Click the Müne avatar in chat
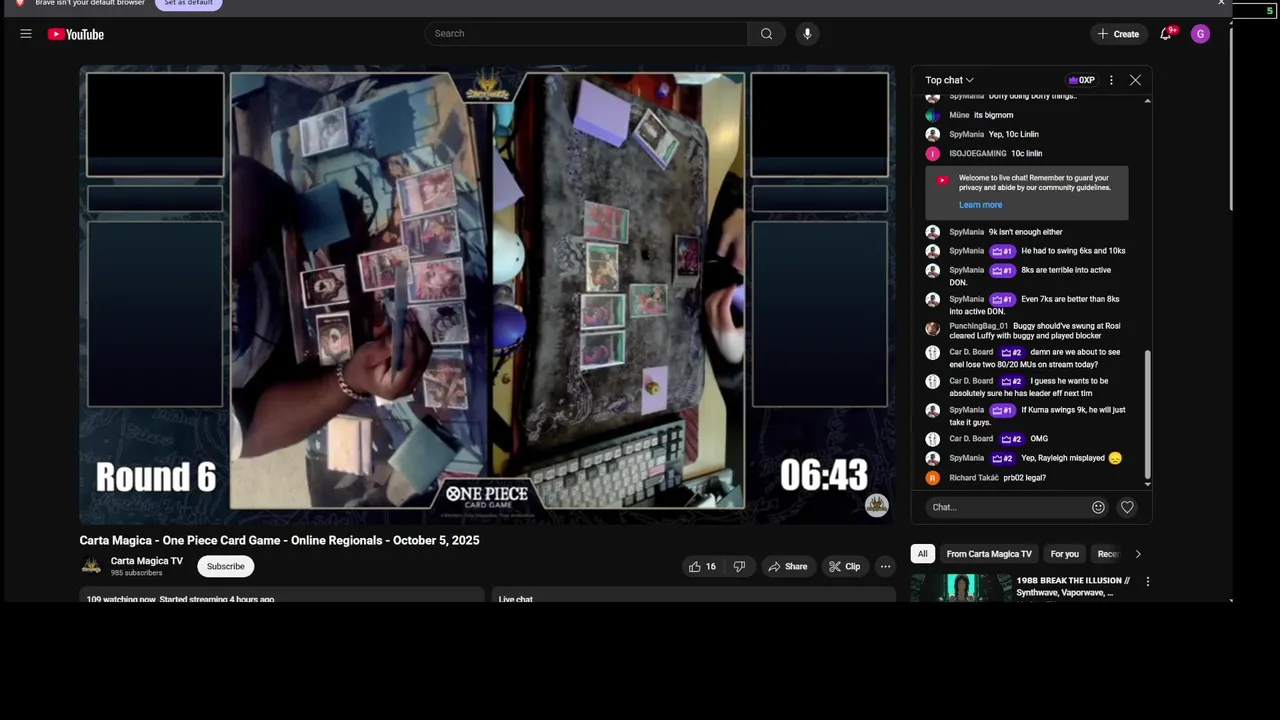Viewport: 1280px width, 720px height. click(x=932, y=115)
